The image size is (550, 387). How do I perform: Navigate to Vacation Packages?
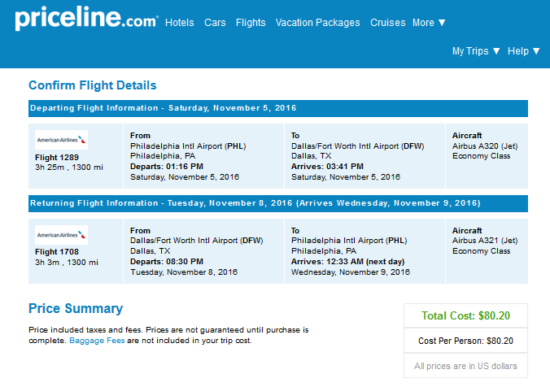click(318, 23)
